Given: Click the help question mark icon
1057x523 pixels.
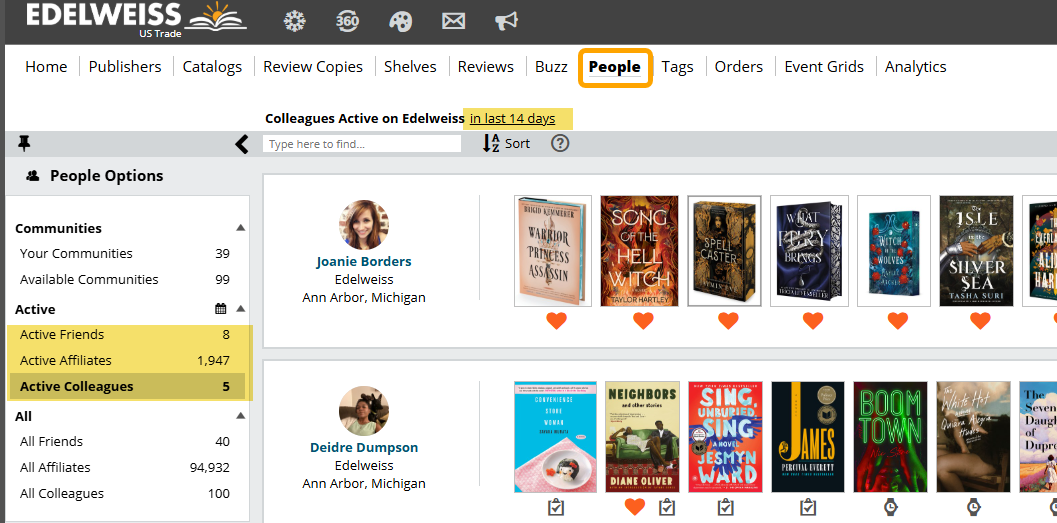Looking at the screenshot, I should click(560, 143).
